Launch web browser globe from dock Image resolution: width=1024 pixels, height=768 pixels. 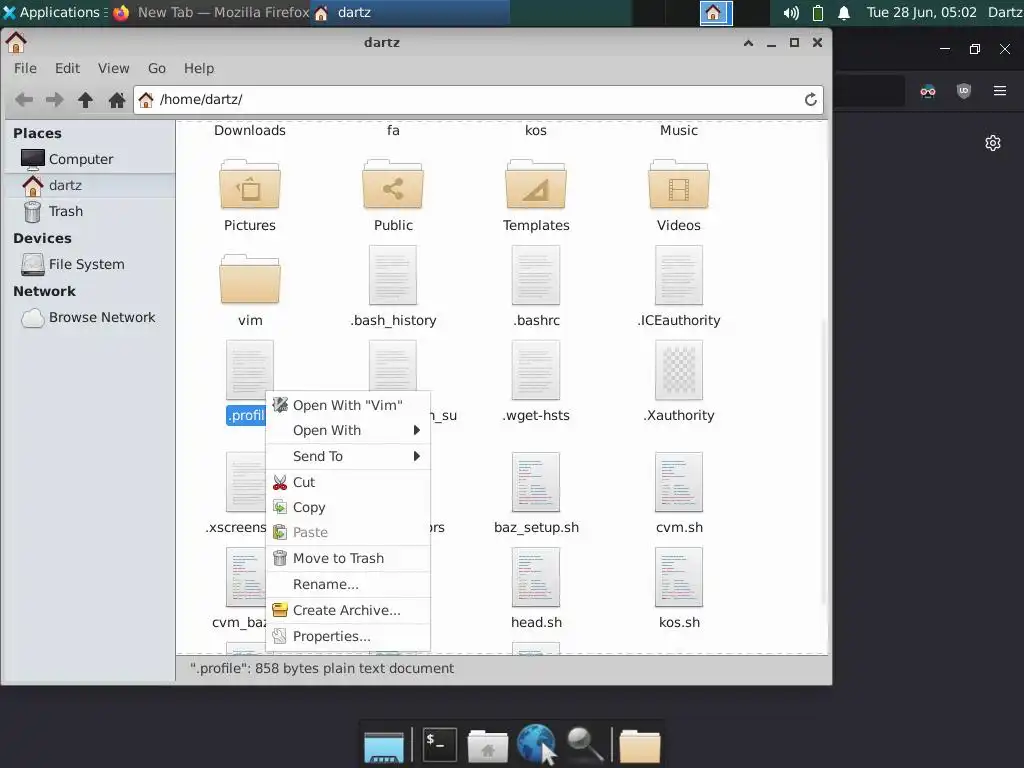click(x=536, y=744)
